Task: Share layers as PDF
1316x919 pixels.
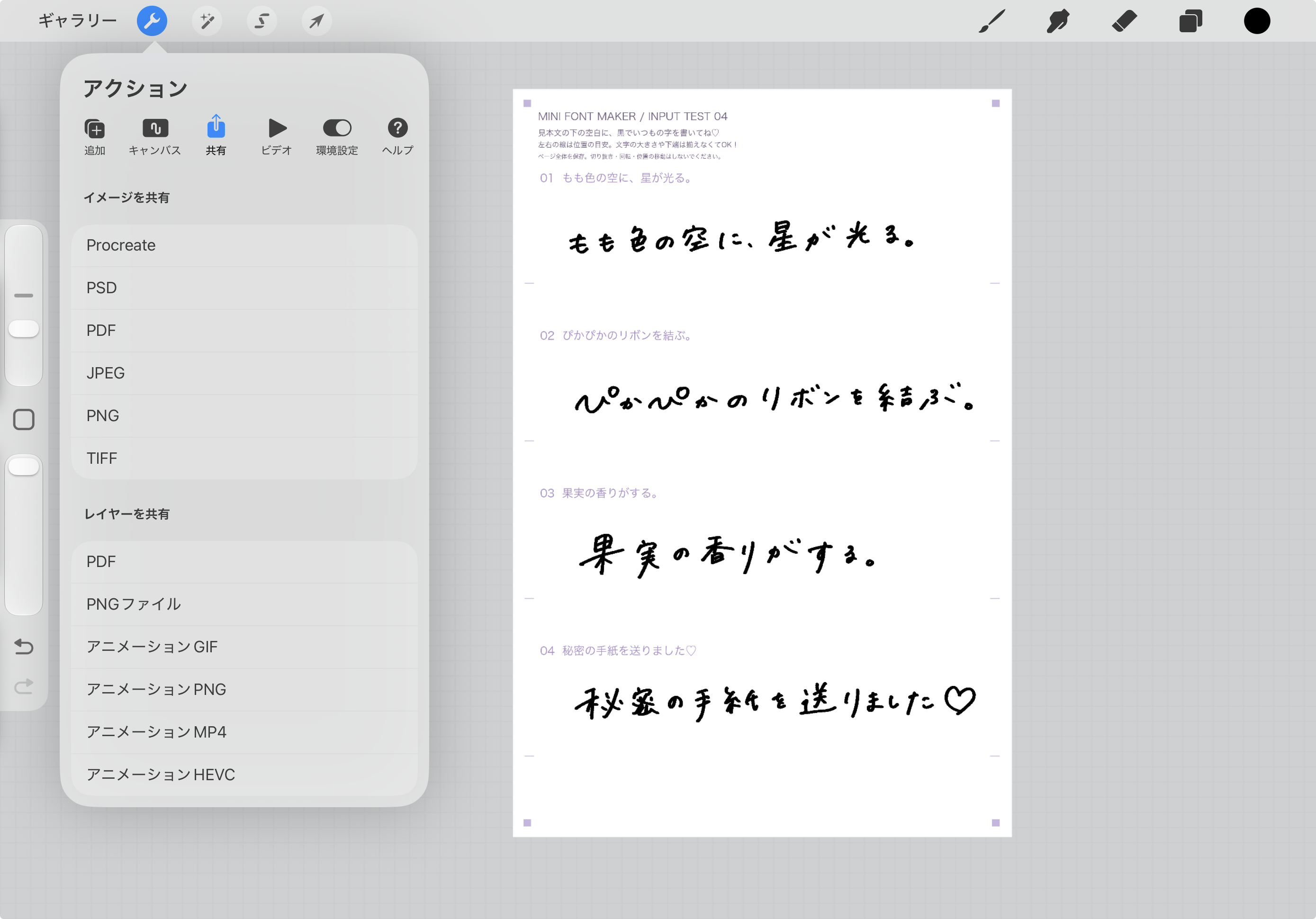Action: tap(245, 562)
